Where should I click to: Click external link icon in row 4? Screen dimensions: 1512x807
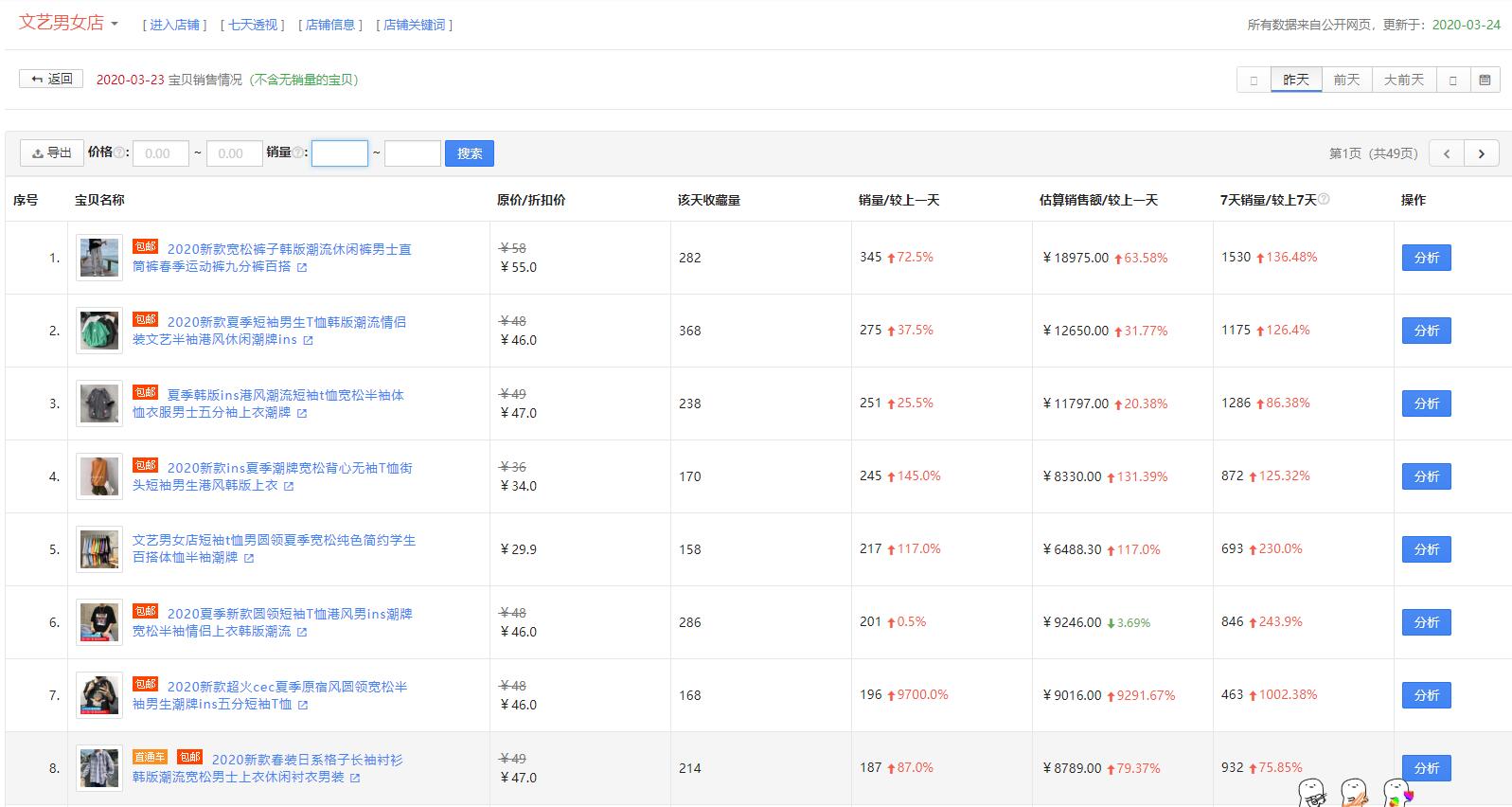click(x=289, y=487)
